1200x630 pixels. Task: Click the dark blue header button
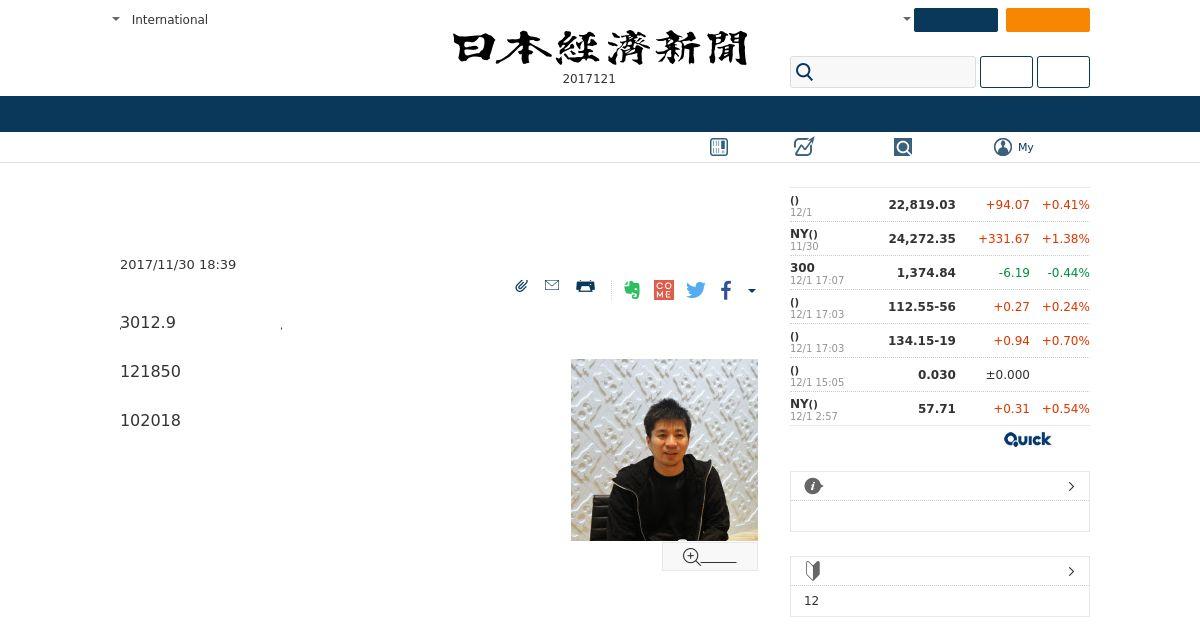[x=956, y=20]
